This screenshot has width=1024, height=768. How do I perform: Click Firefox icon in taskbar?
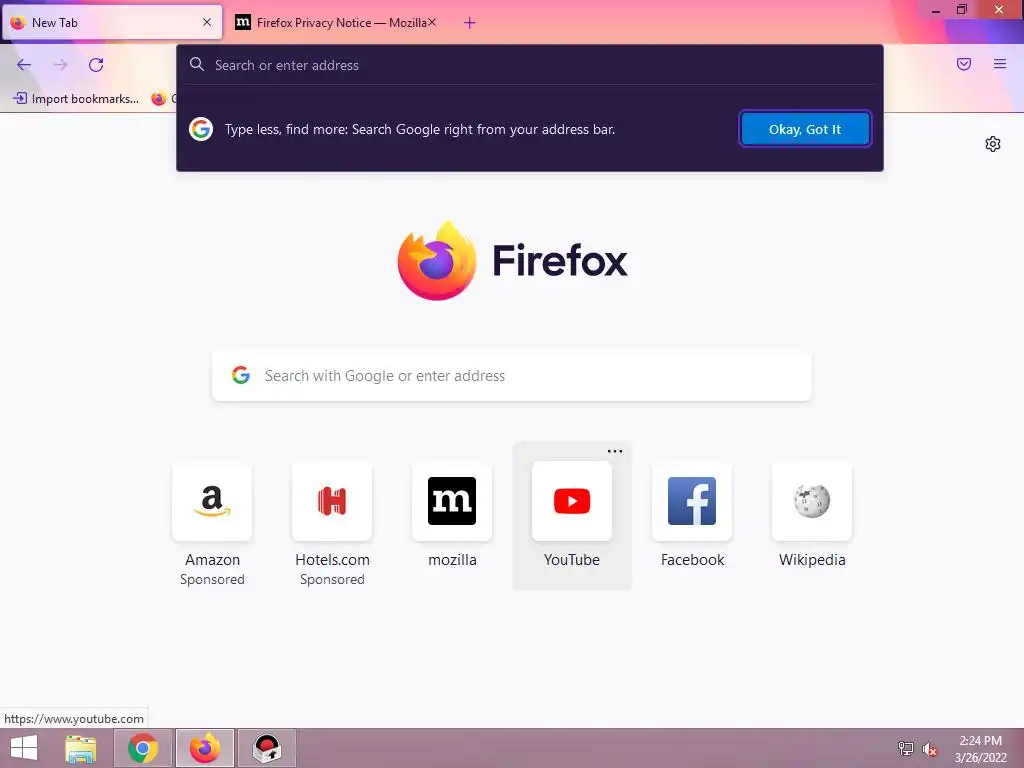tap(205, 748)
